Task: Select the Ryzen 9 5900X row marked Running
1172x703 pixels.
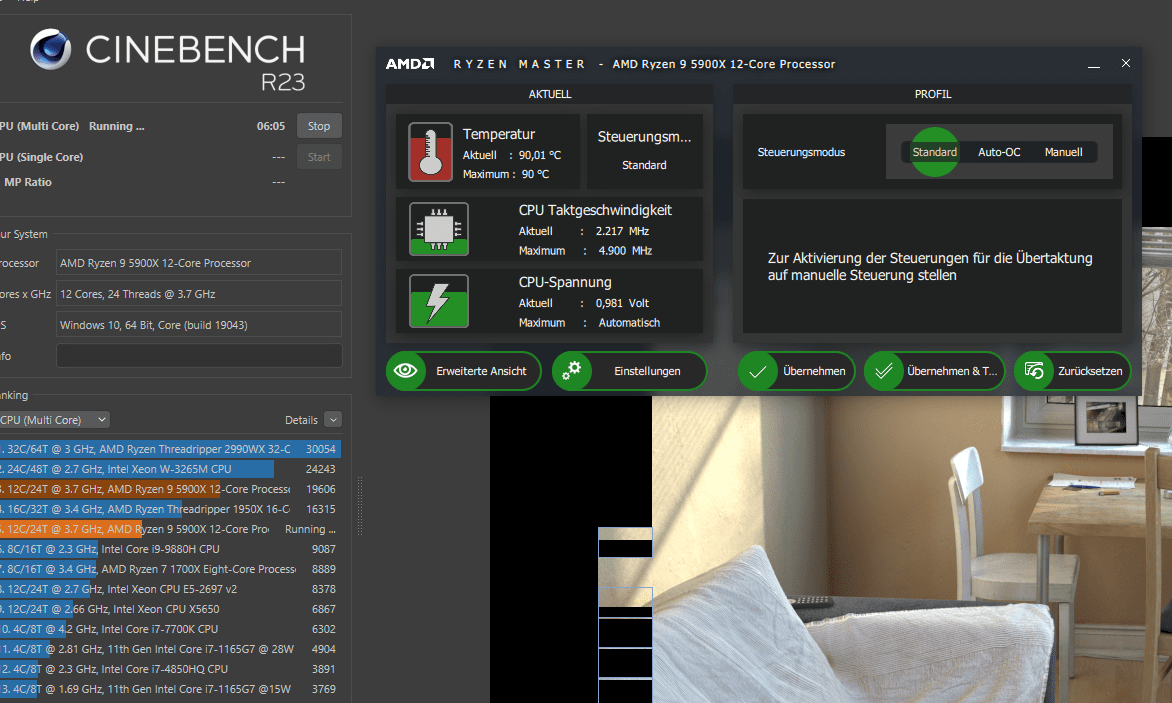Action: 170,529
